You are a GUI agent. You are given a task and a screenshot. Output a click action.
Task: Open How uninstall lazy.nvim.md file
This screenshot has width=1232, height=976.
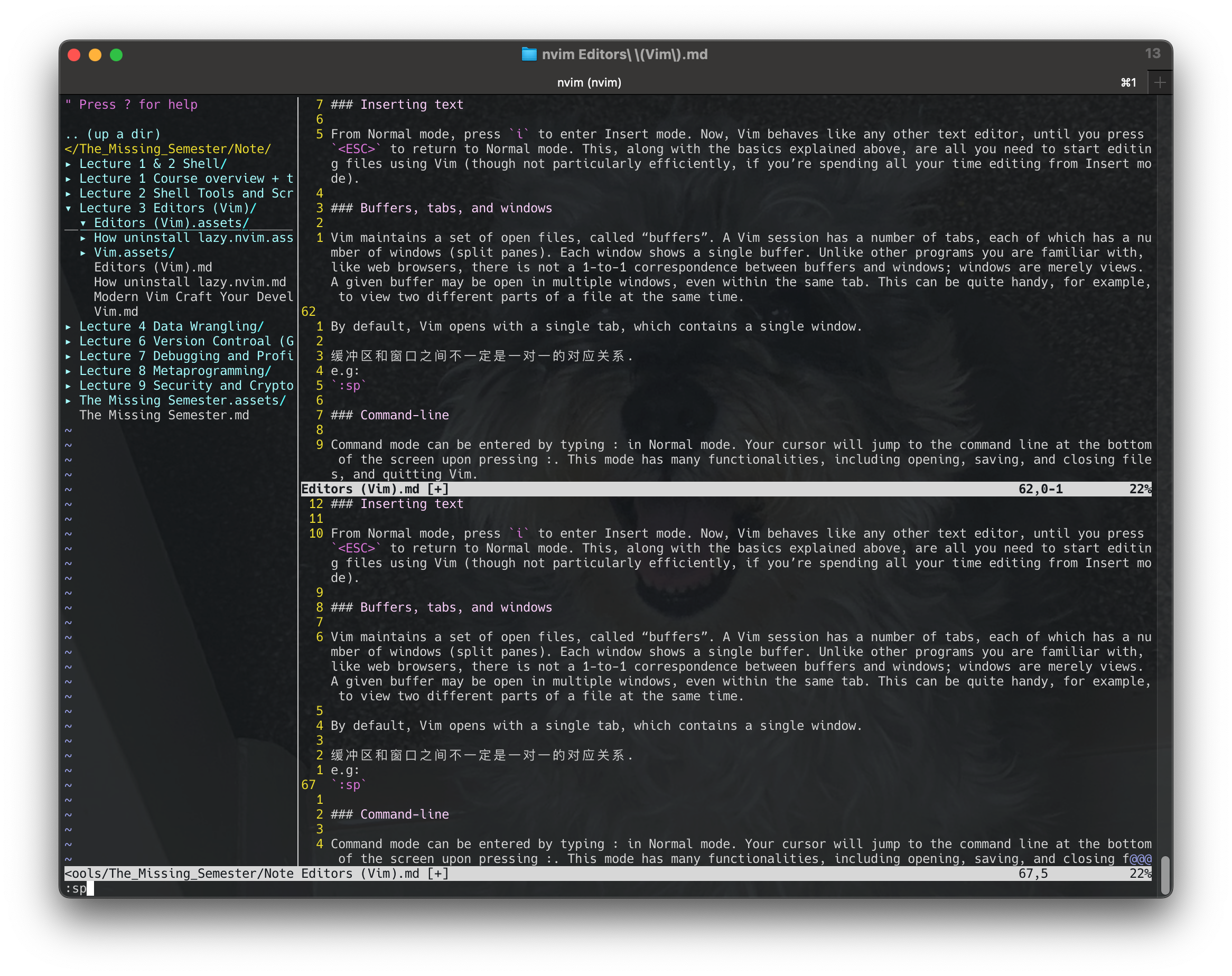tap(190, 282)
